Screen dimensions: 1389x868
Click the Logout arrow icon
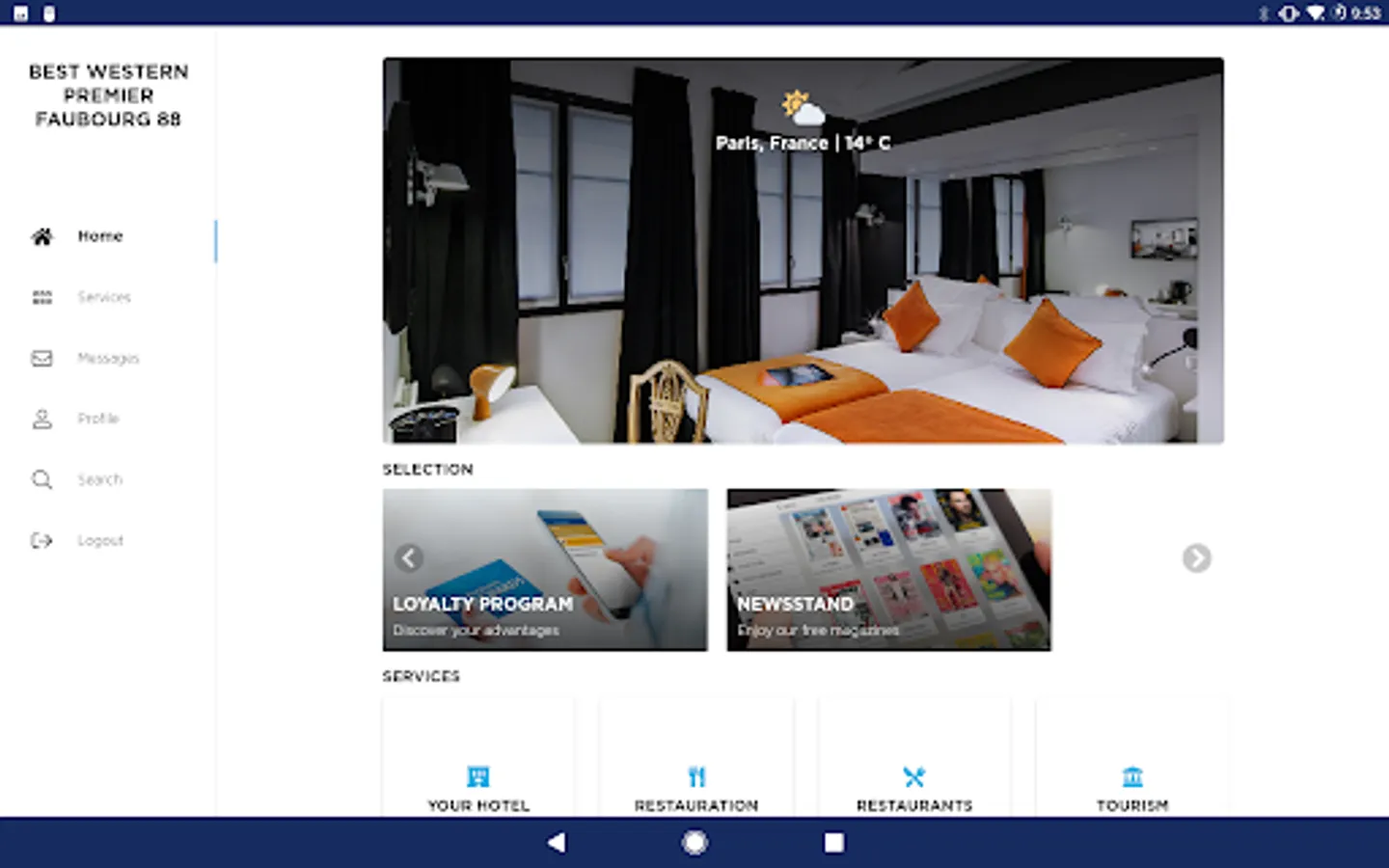(41, 540)
